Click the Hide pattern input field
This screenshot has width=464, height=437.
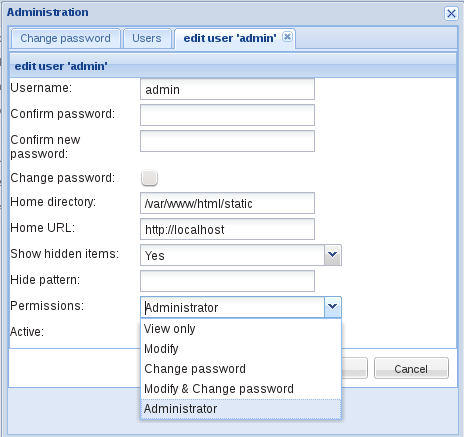pyautogui.click(x=227, y=281)
